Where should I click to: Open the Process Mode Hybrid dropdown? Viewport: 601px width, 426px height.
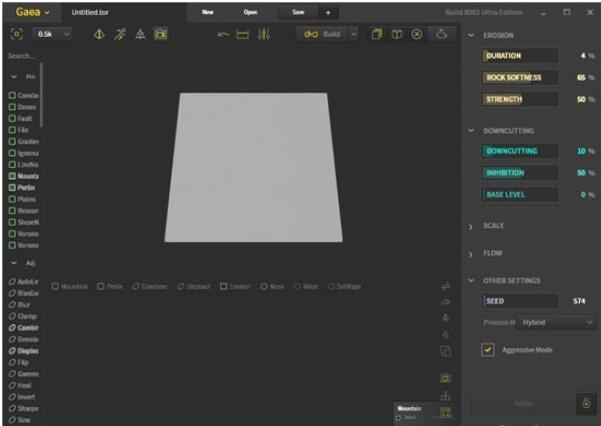tap(557, 323)
